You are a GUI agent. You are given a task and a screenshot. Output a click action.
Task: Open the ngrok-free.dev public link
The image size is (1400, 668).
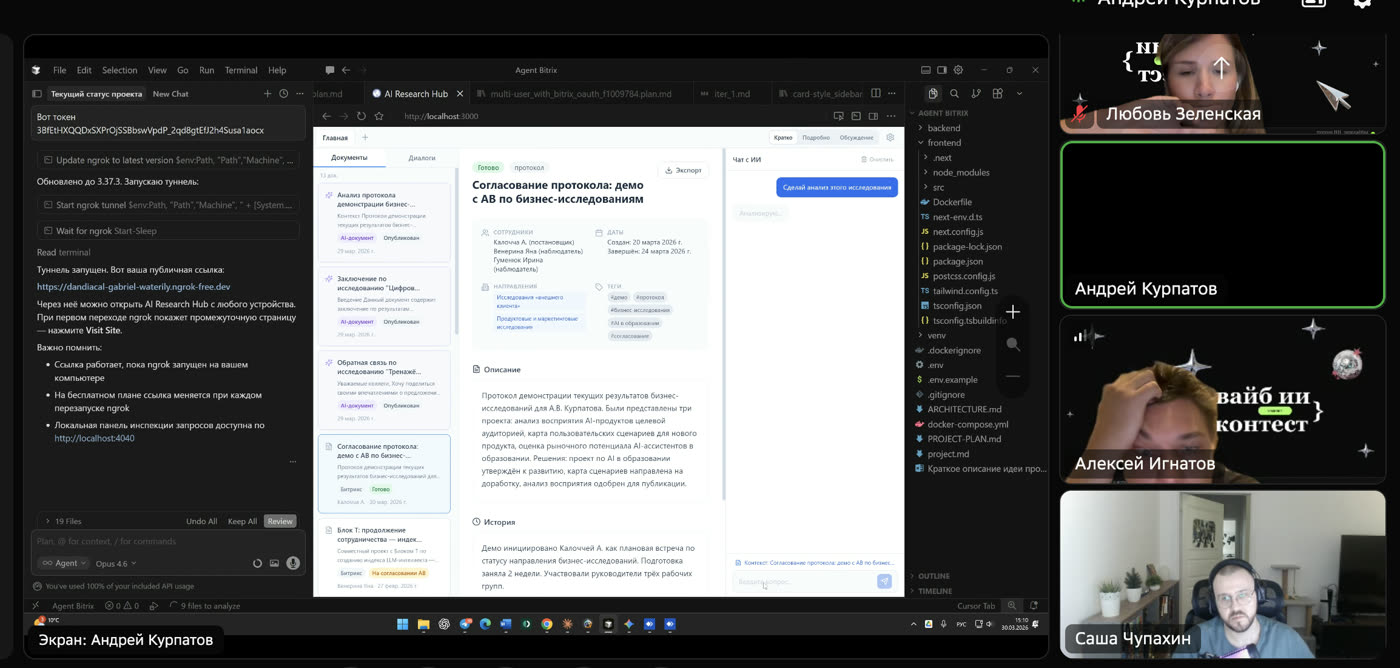[134, 286]
